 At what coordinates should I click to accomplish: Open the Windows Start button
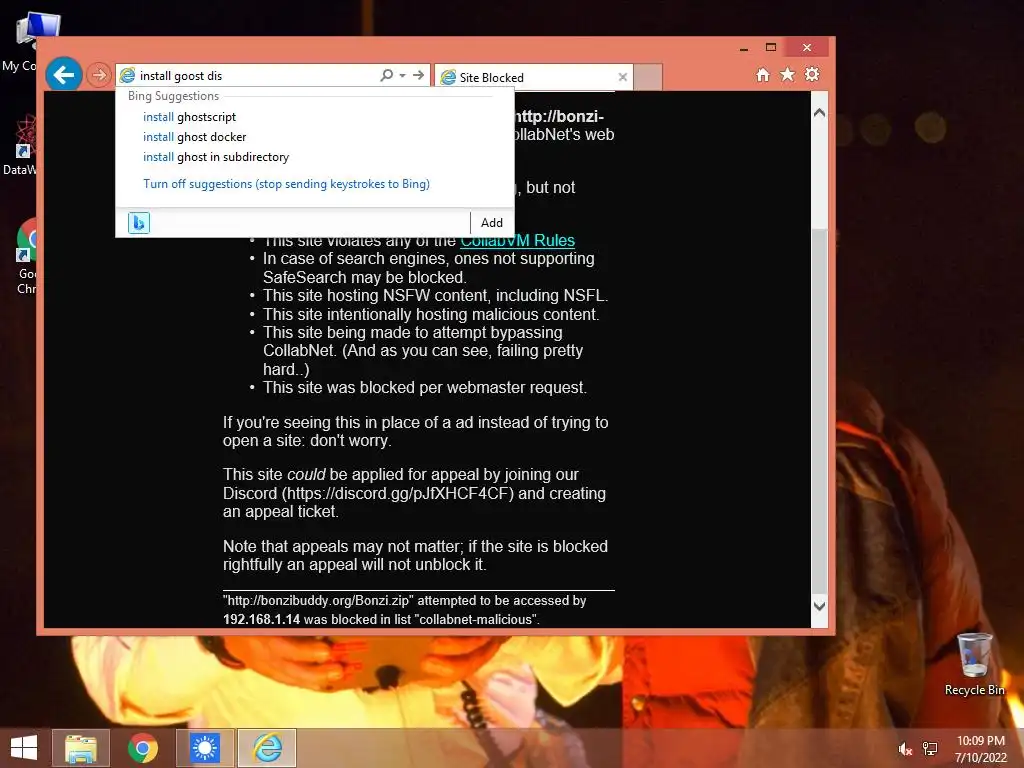pyautogui.click(x=24, y=748)
